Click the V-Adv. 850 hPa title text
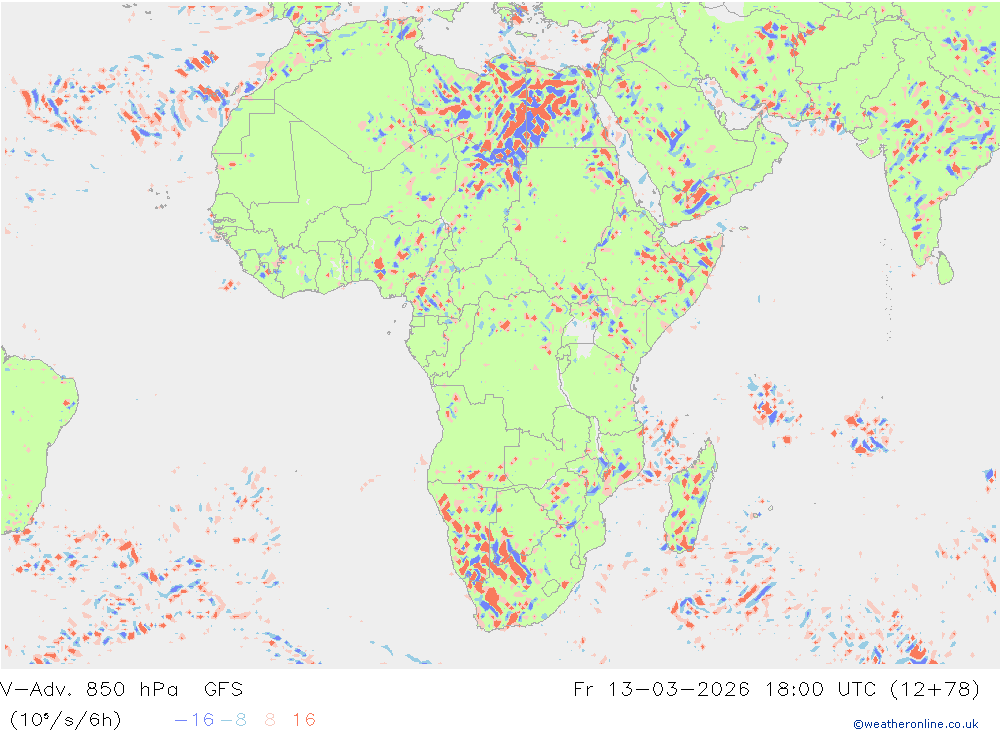1000x733 pixels. (x=89, y=689)
